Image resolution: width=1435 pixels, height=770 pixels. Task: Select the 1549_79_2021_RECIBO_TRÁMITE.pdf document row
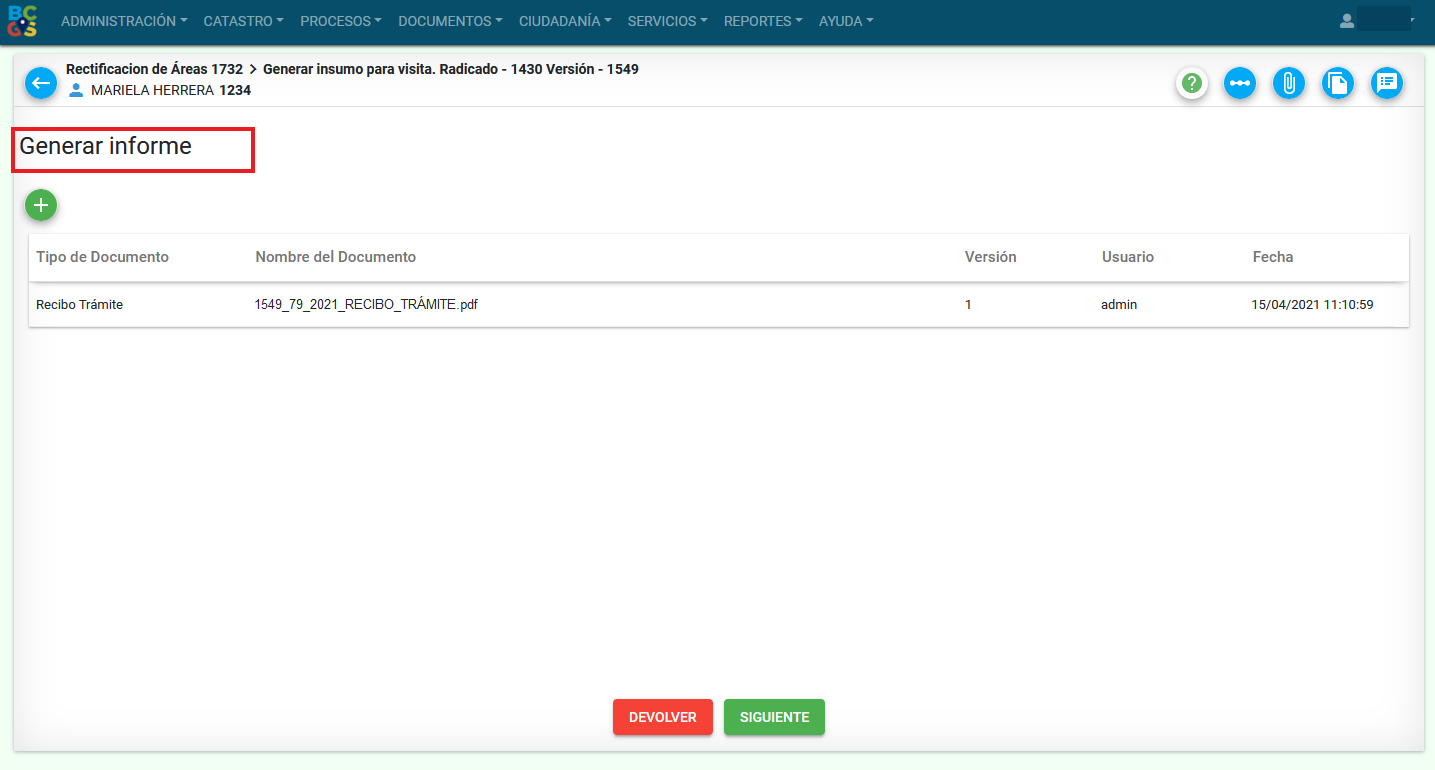pyautogui.click(x=366, y=305)
